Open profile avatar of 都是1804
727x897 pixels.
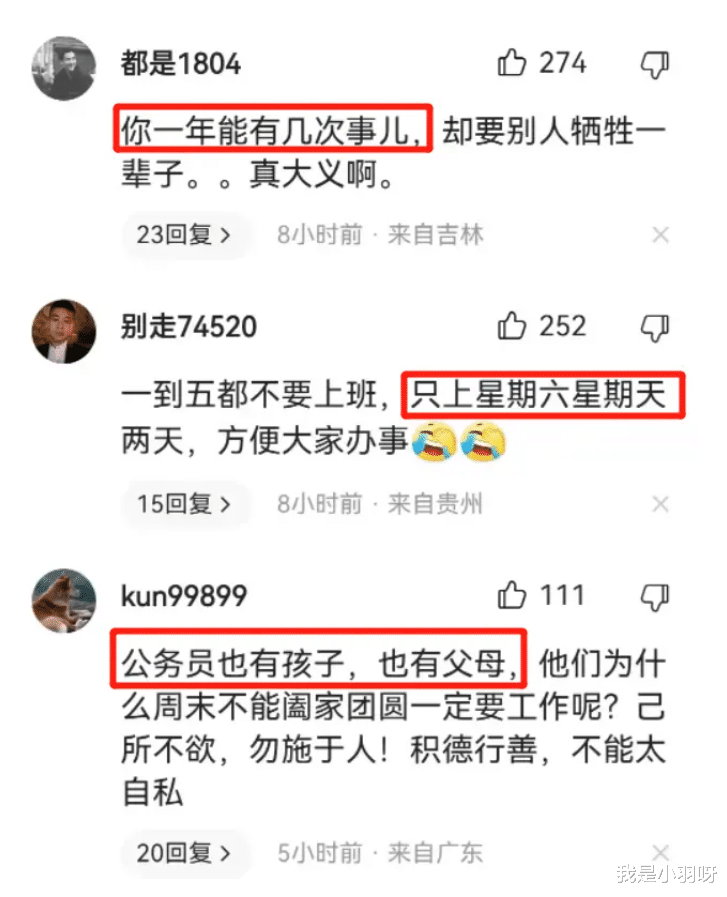[63, 68]
